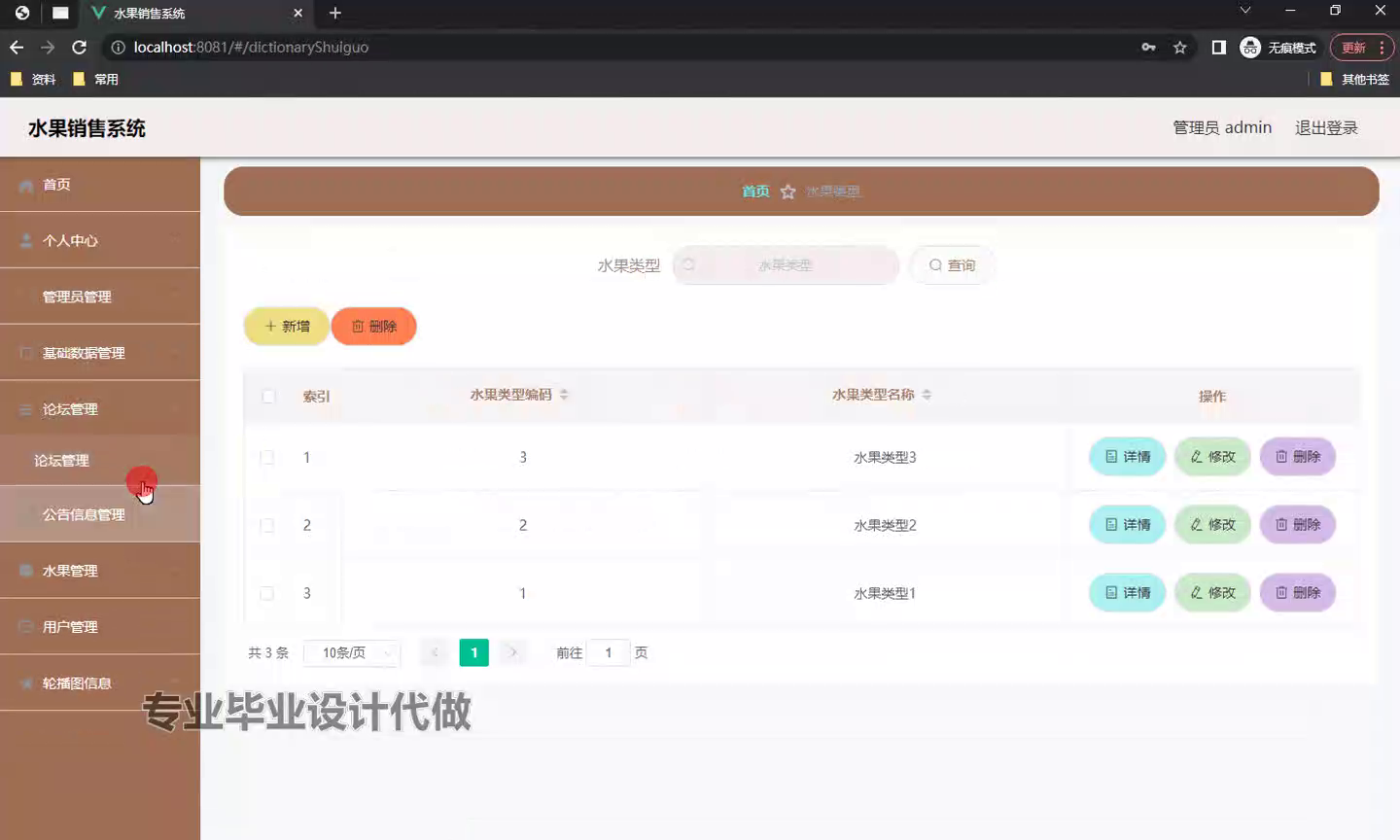This screenshot has height=840, width=1400.
Task: Click the 无痕模式 incognito indicator
Action: (x=1278, y=47)
